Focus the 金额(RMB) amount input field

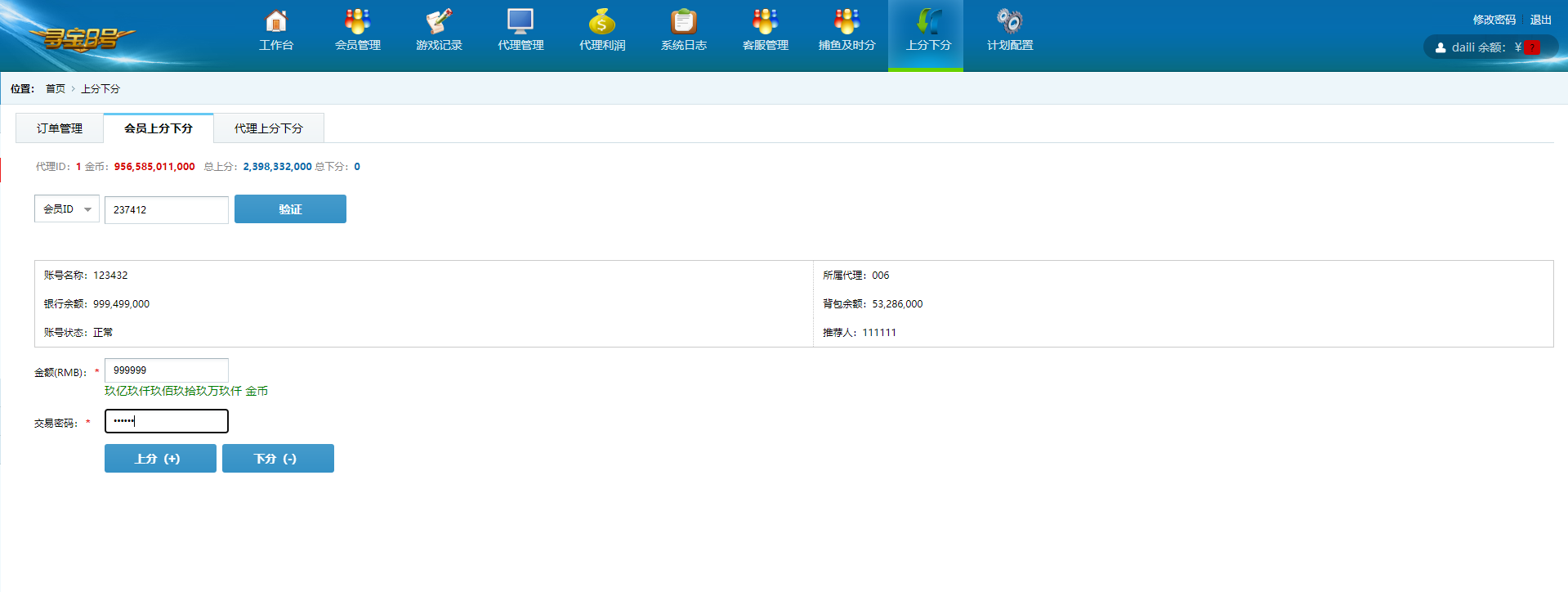167,370
